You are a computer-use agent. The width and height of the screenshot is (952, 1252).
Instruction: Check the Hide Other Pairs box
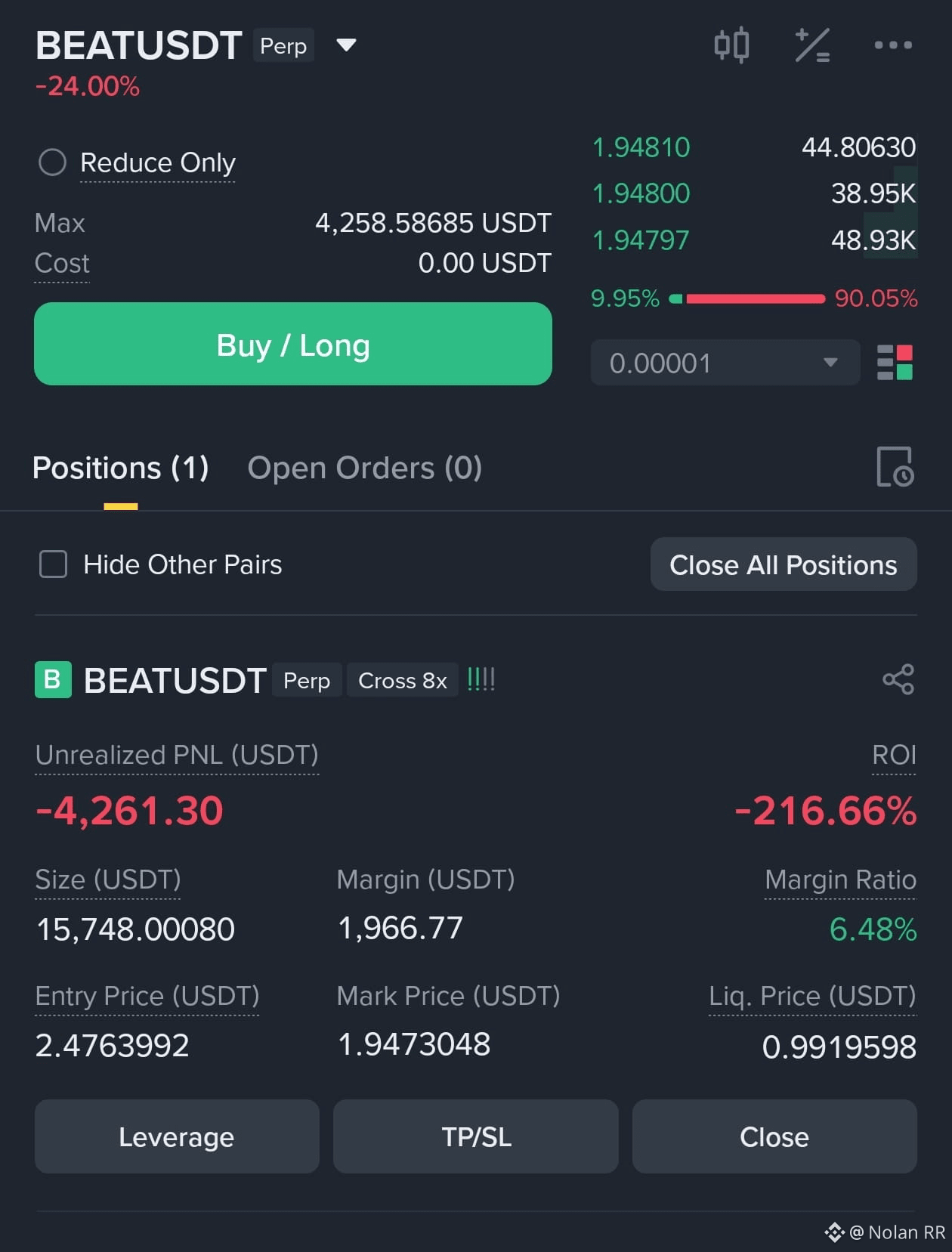point(53,564)
